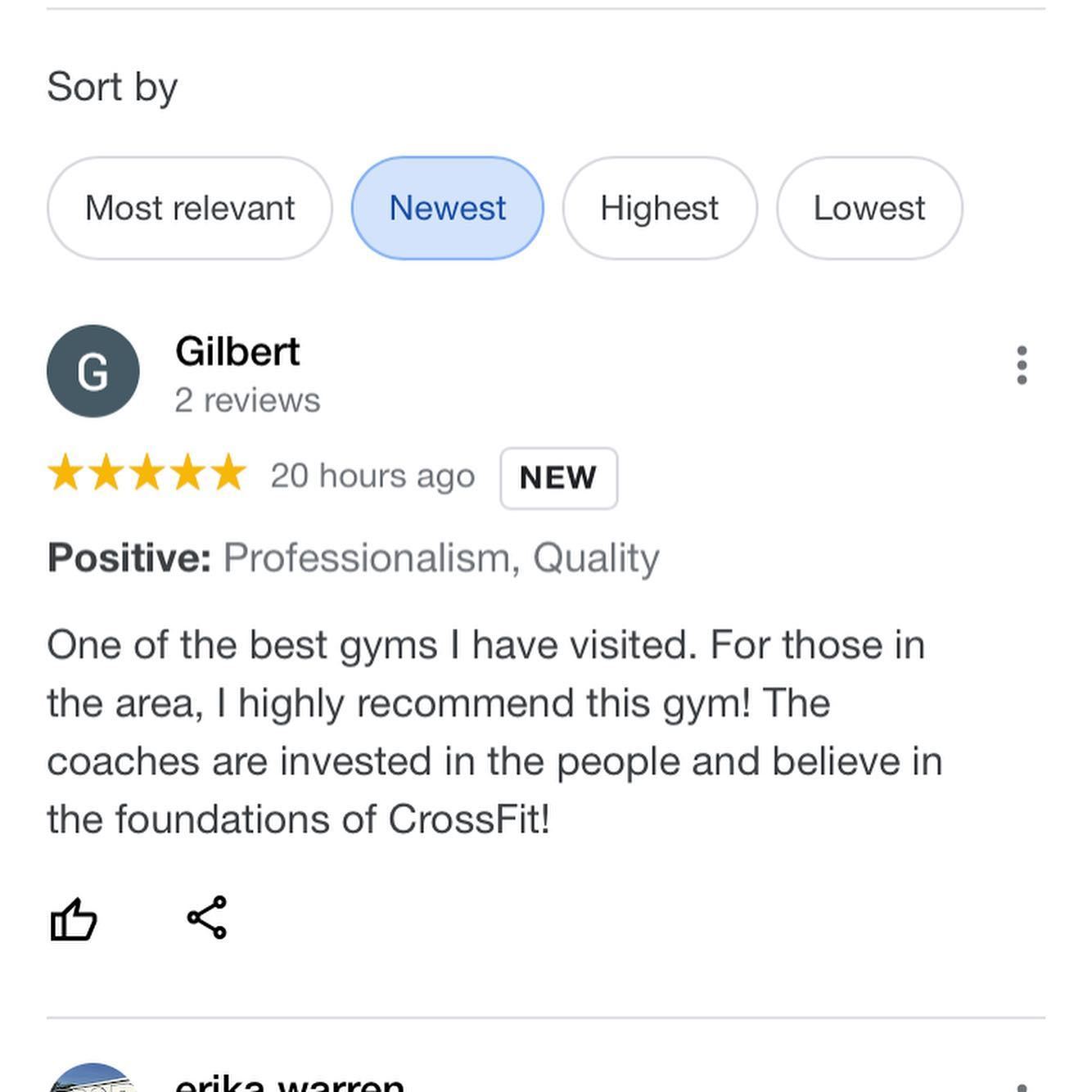This screenshot has width=1092, height=1092.
Task: View Gilbert's 2 reviews
Action: tap(247, 400)
